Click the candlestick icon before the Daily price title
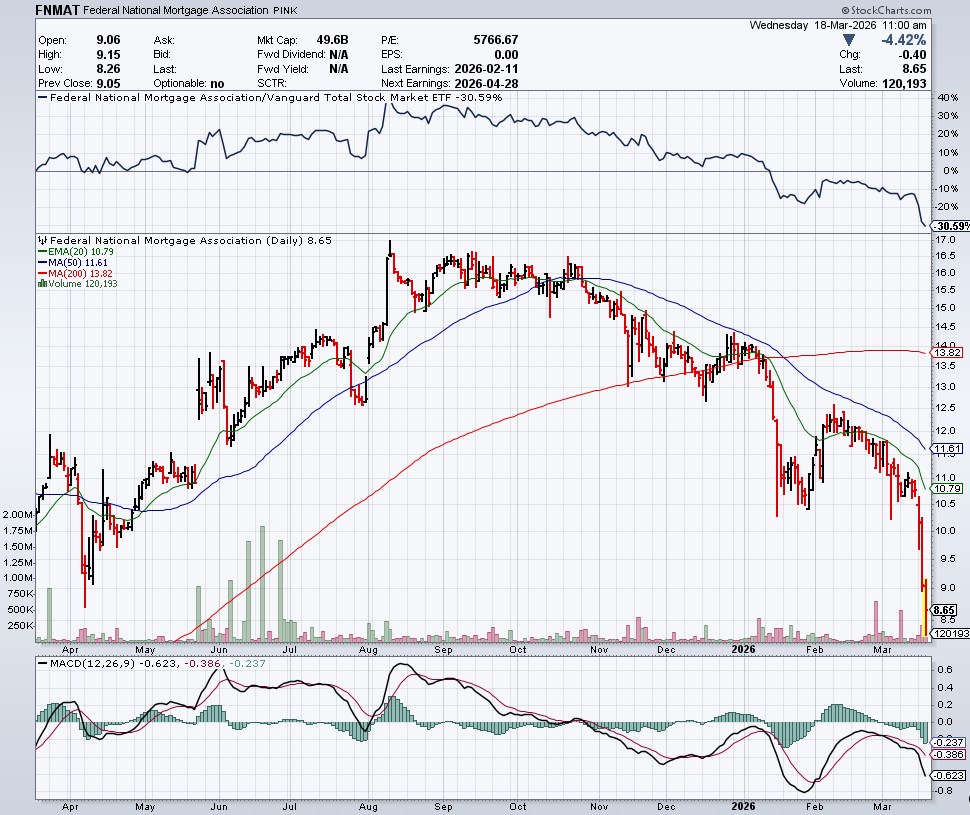Image resolution: width=970 pixels, height=815 pixels. [41, 241]
